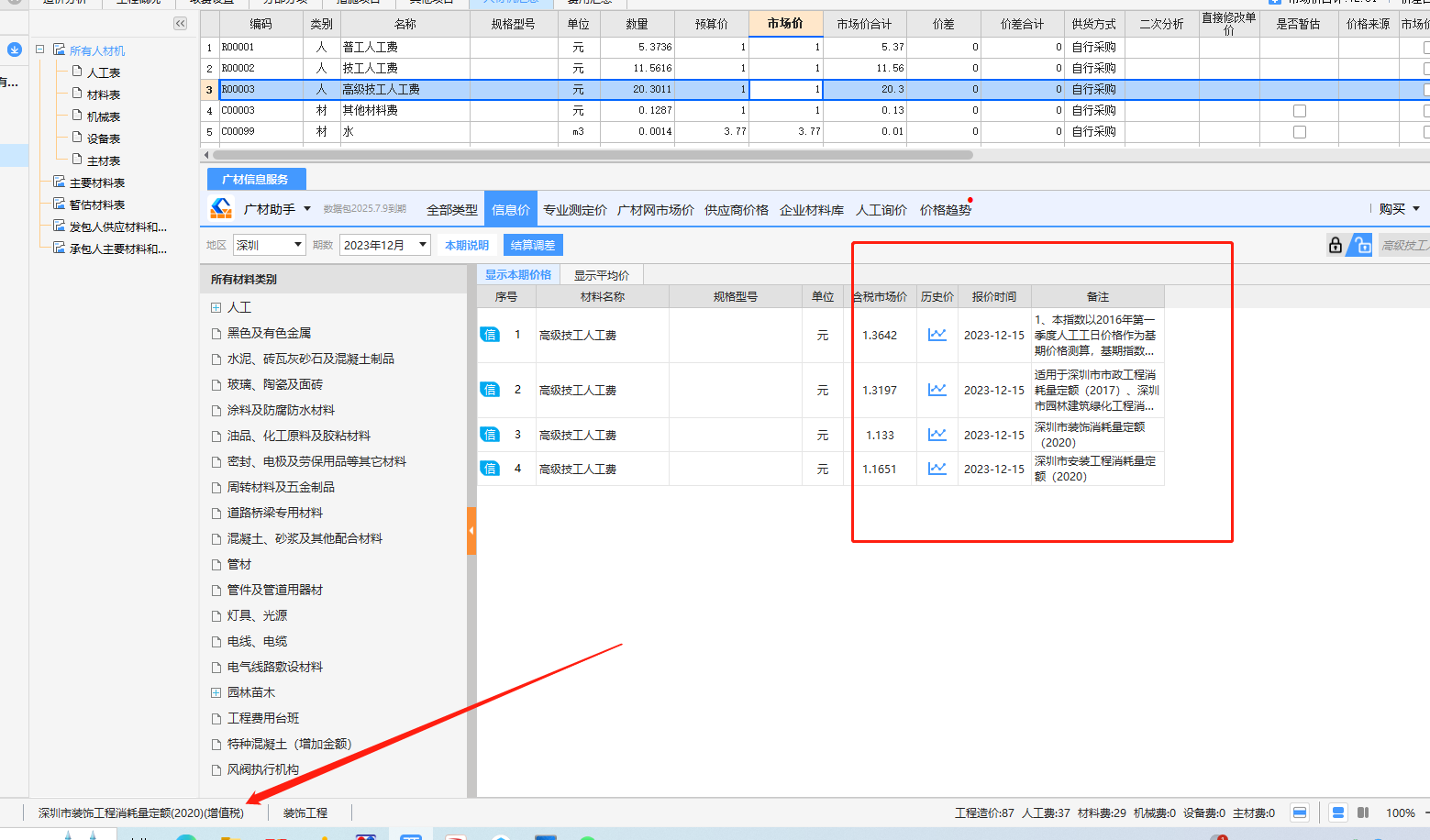This screenshot has height=840, width=1430.
Task: Click the 信 badge on result row 2
Action: click(490, 390)
